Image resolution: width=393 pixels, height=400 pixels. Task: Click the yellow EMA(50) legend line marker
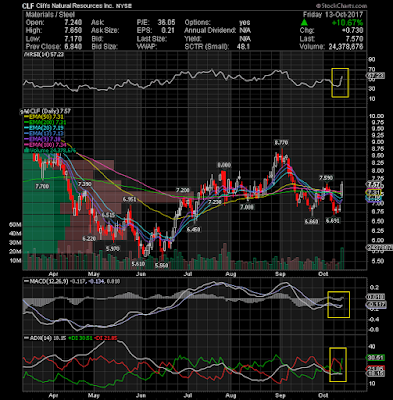click(27, 117)
